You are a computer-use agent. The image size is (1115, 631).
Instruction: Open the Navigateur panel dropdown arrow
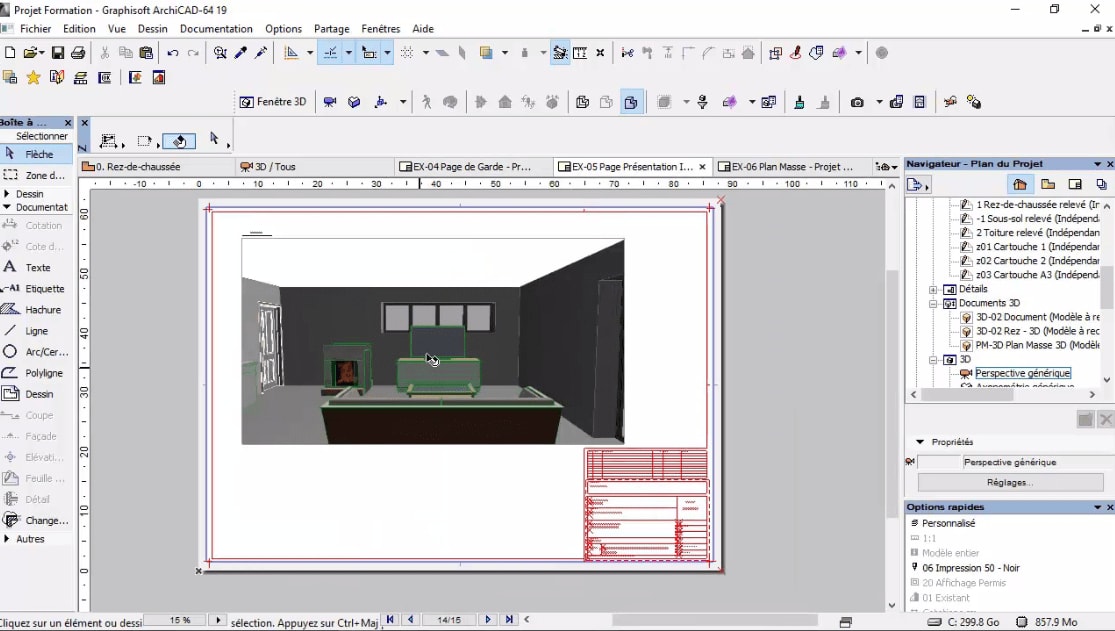point(1097,164)
